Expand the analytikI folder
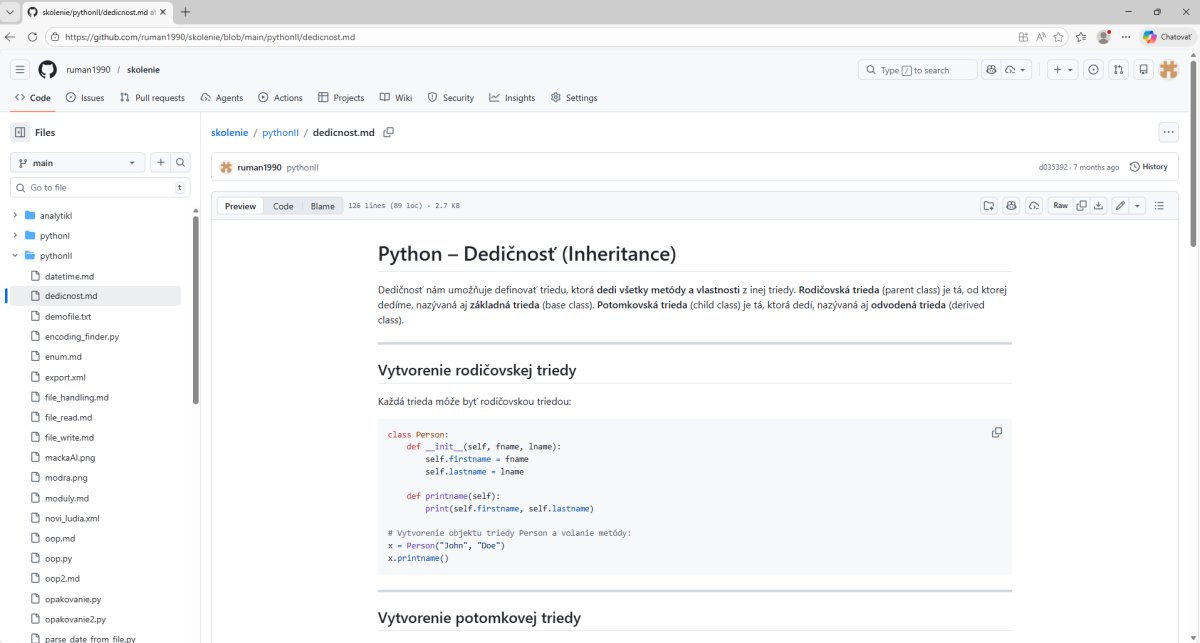Image resolution: width=1200 pixels, height=643 pixels. [x=15, y=215]
